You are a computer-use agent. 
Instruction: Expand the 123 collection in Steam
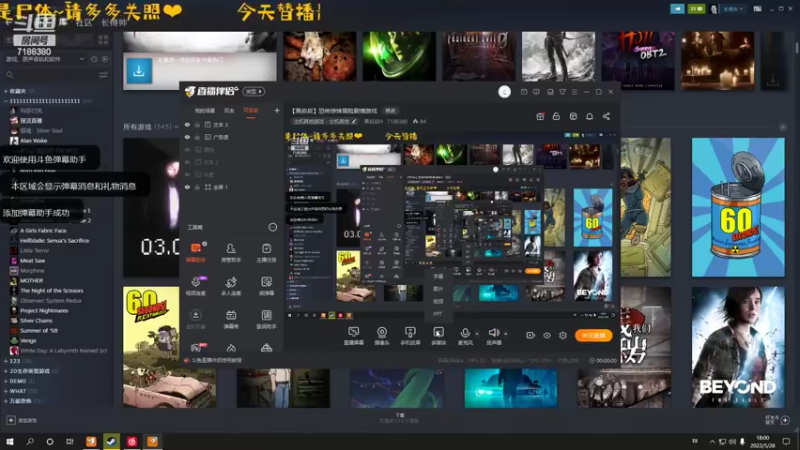click(6, 361)
